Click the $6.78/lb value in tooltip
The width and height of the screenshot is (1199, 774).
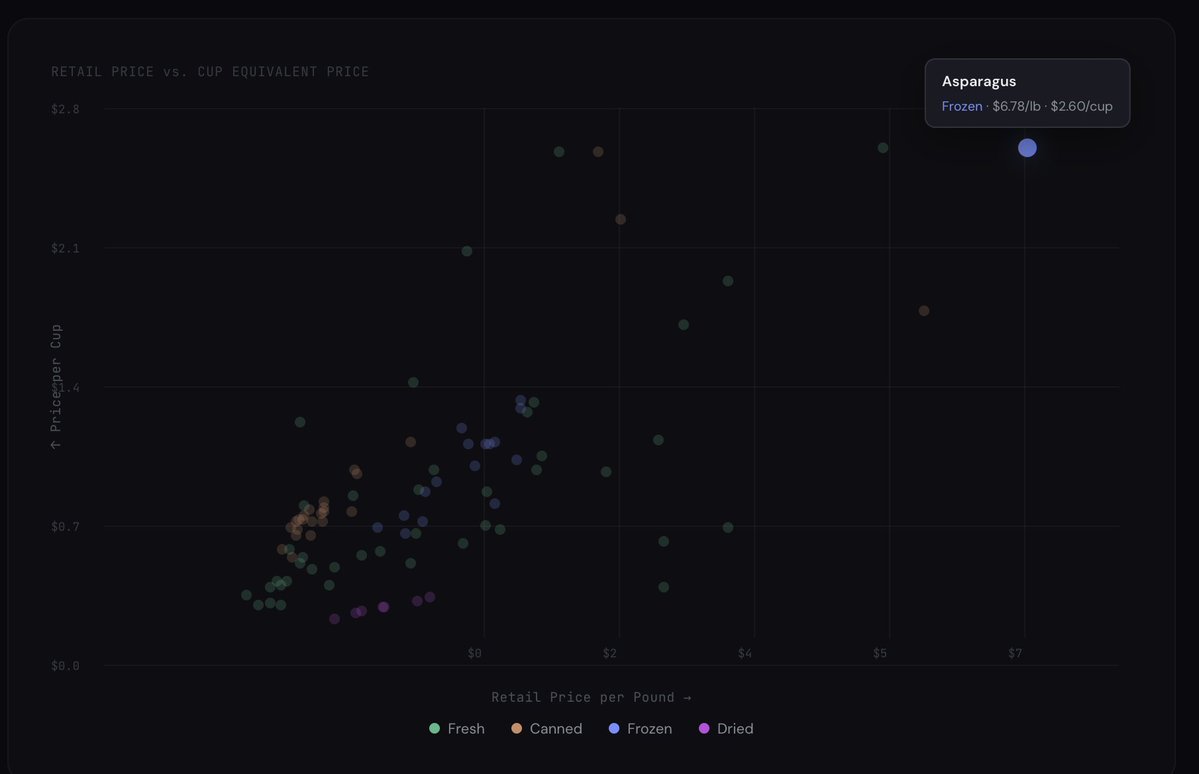click(1016, 106)
